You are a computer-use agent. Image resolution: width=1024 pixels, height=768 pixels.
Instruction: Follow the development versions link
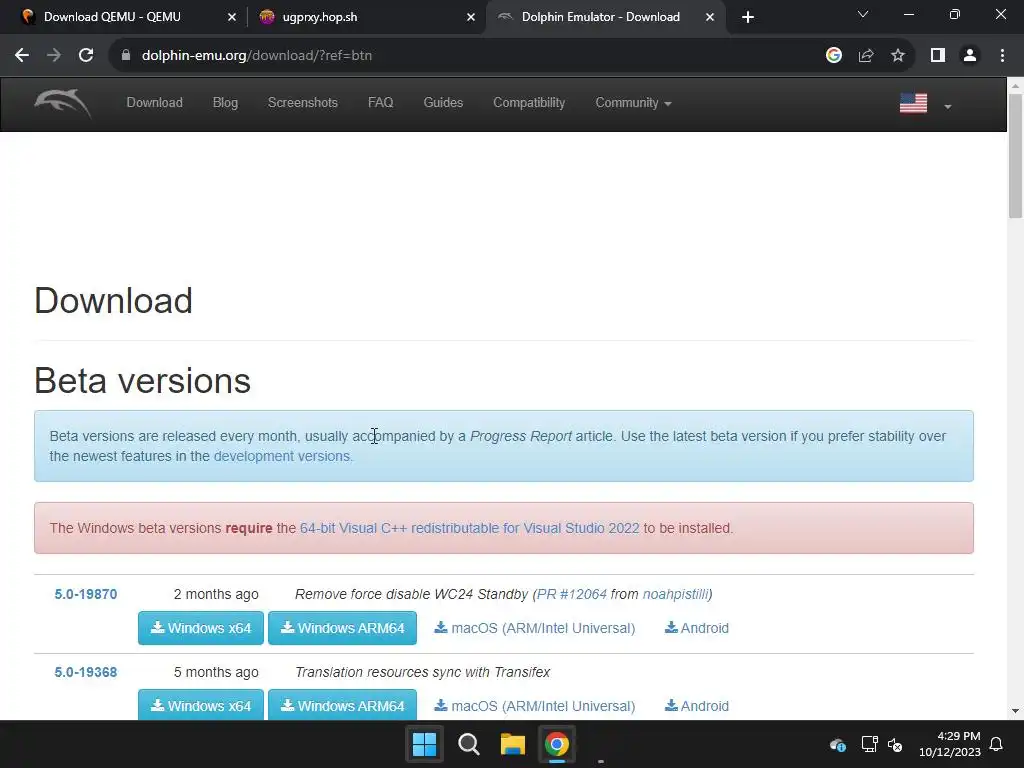click(283, 456)
